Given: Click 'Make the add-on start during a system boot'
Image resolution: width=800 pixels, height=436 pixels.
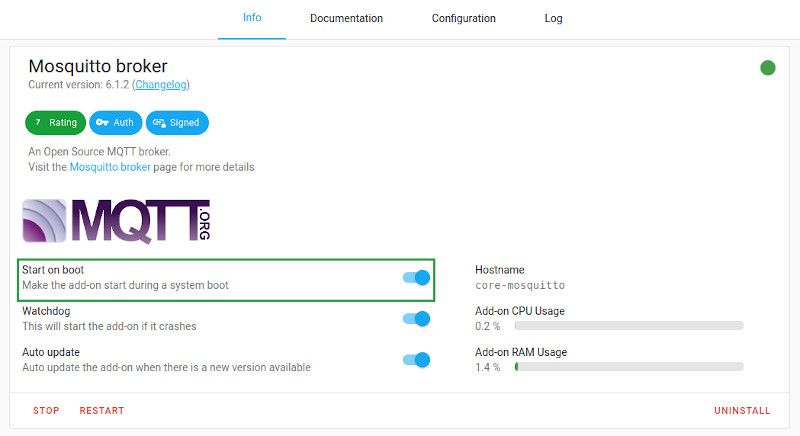Looking at the screenshot, I should 126,285.
